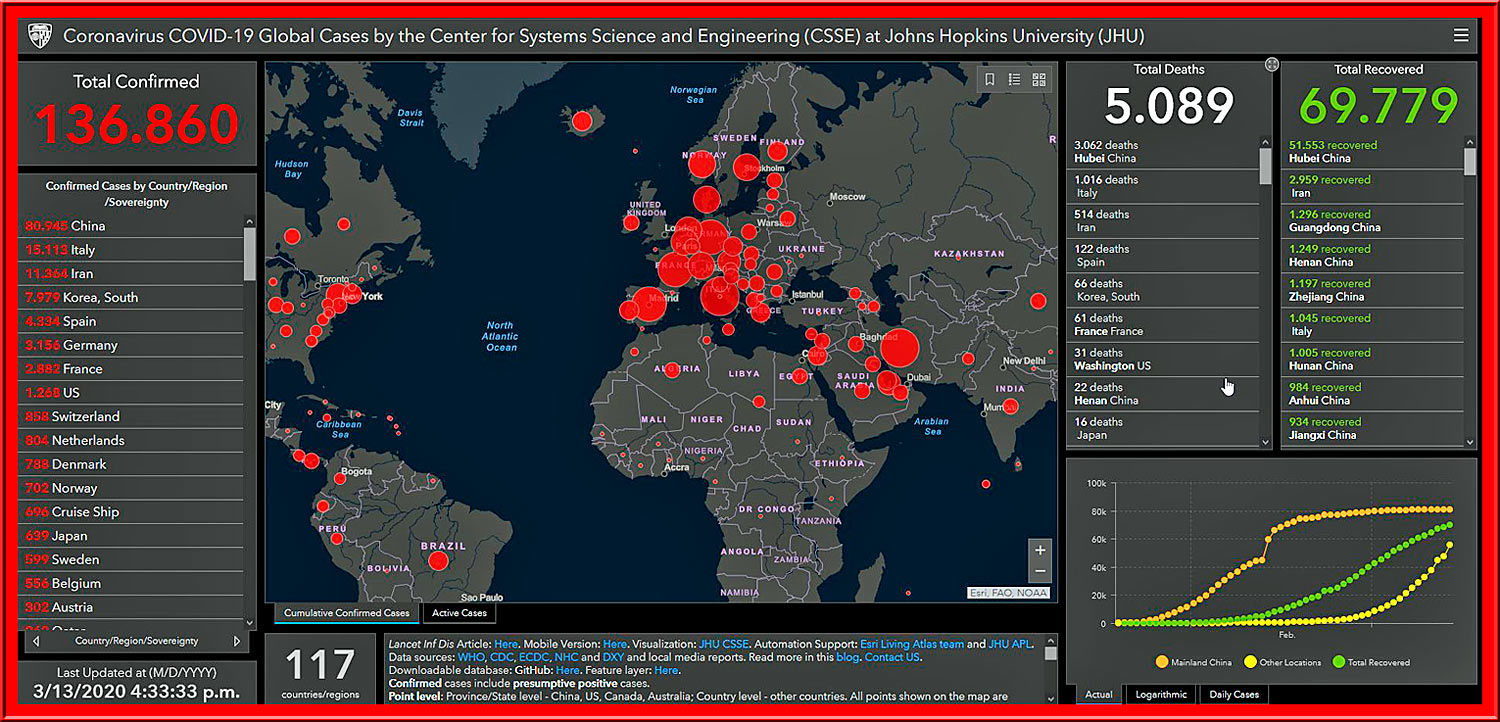The width and height of the screenshot is (1500, 722).
Task: Zoom in the map with plus button
Action: 1040,550
